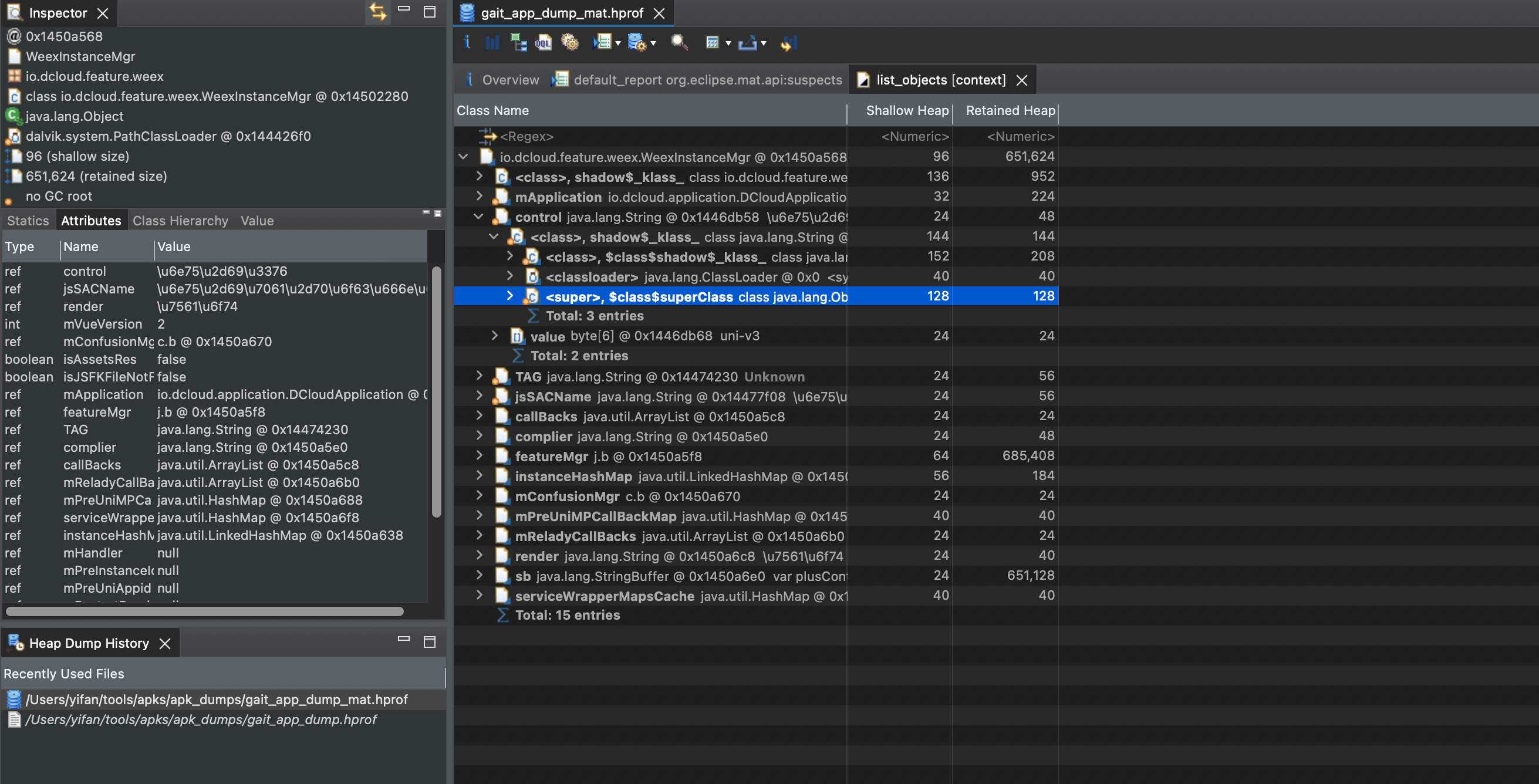The width and height of the screenshot is (1539, 784).
Task: Switch to the Statics tab
Action: pyautogui.click(x=28, y=220)
